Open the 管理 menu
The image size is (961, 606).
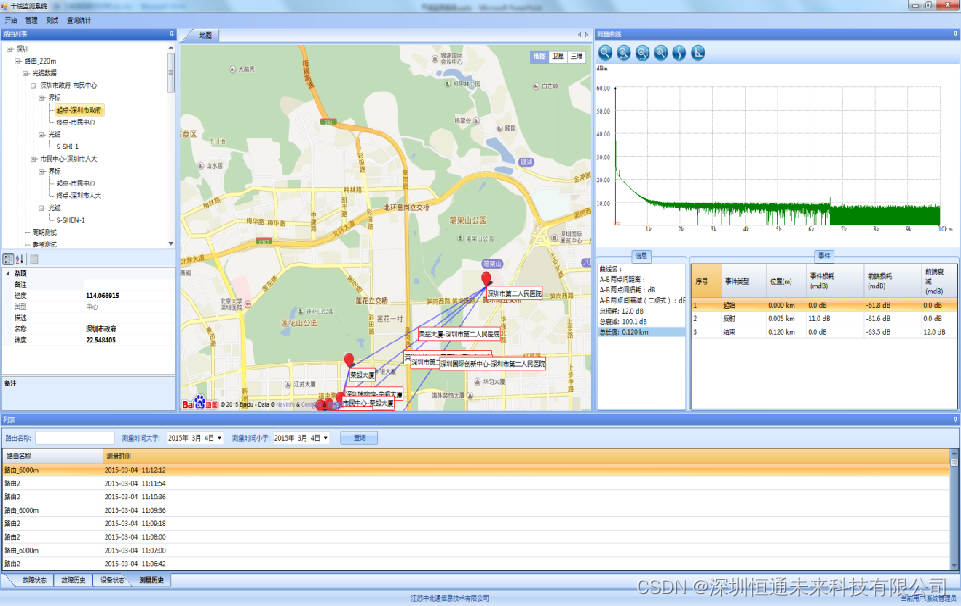tap(31, 20)
